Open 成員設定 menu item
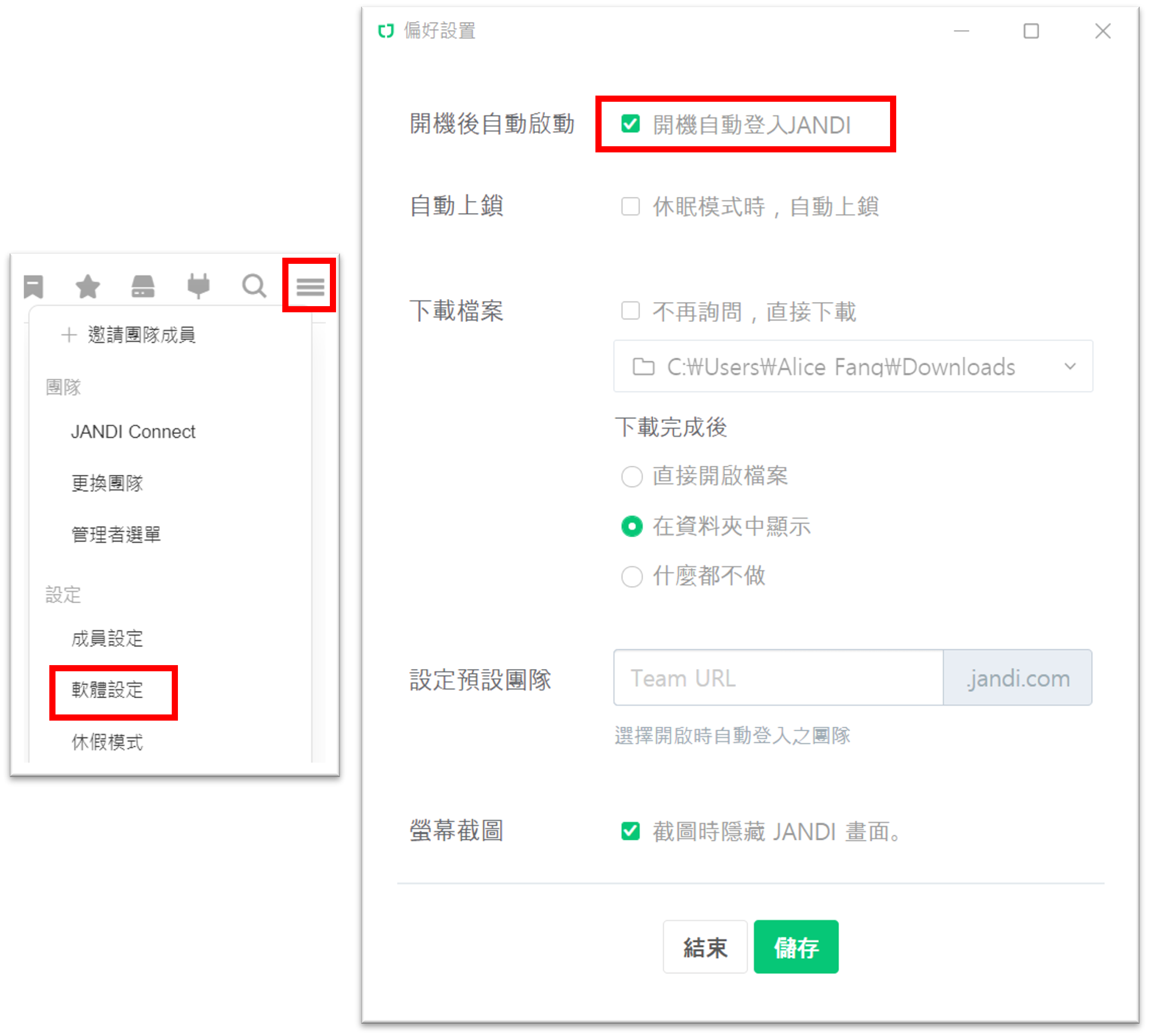1149x1036 pixels. tap(107, 638)
